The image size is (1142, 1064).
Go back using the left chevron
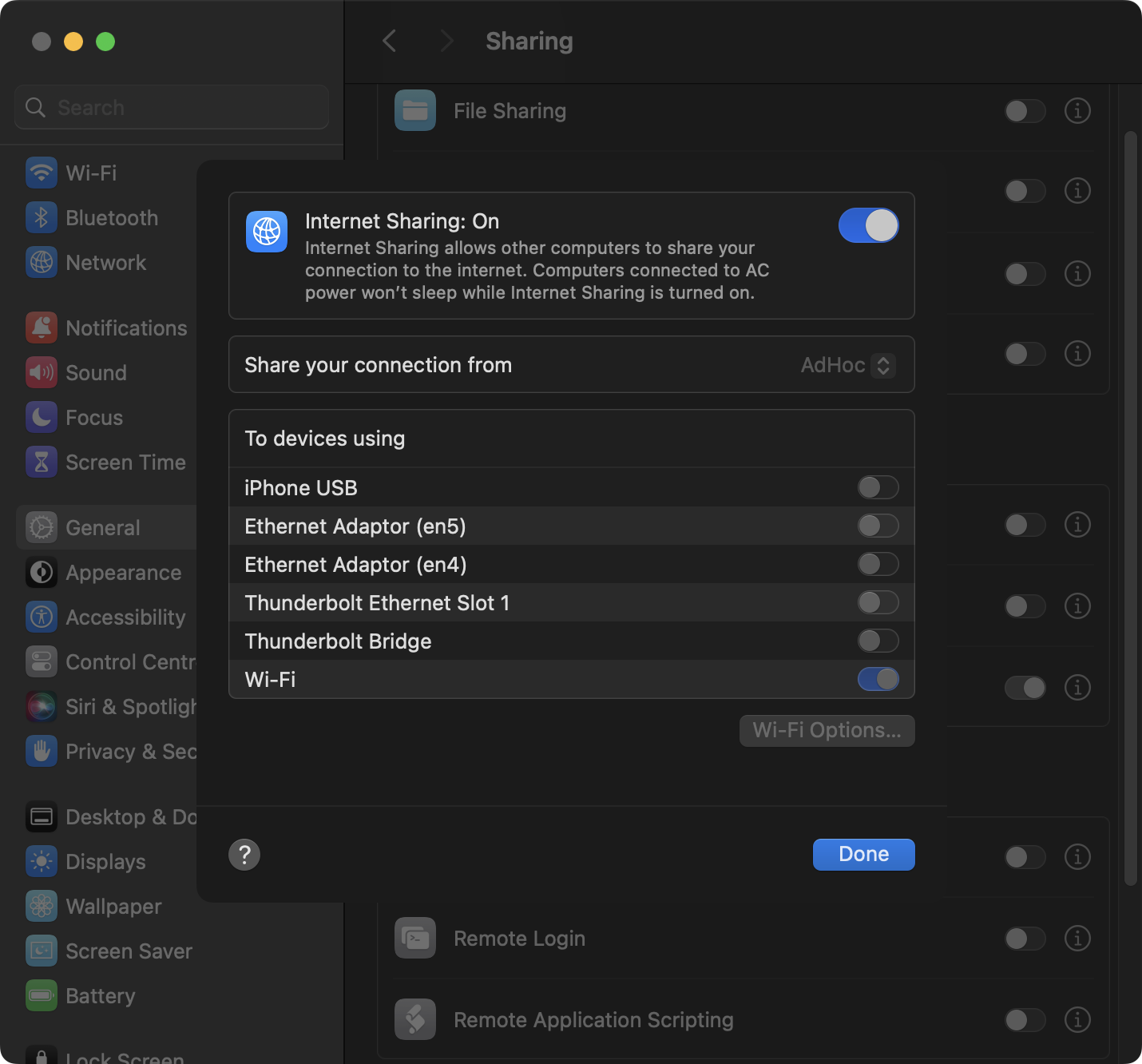point(389,41)
